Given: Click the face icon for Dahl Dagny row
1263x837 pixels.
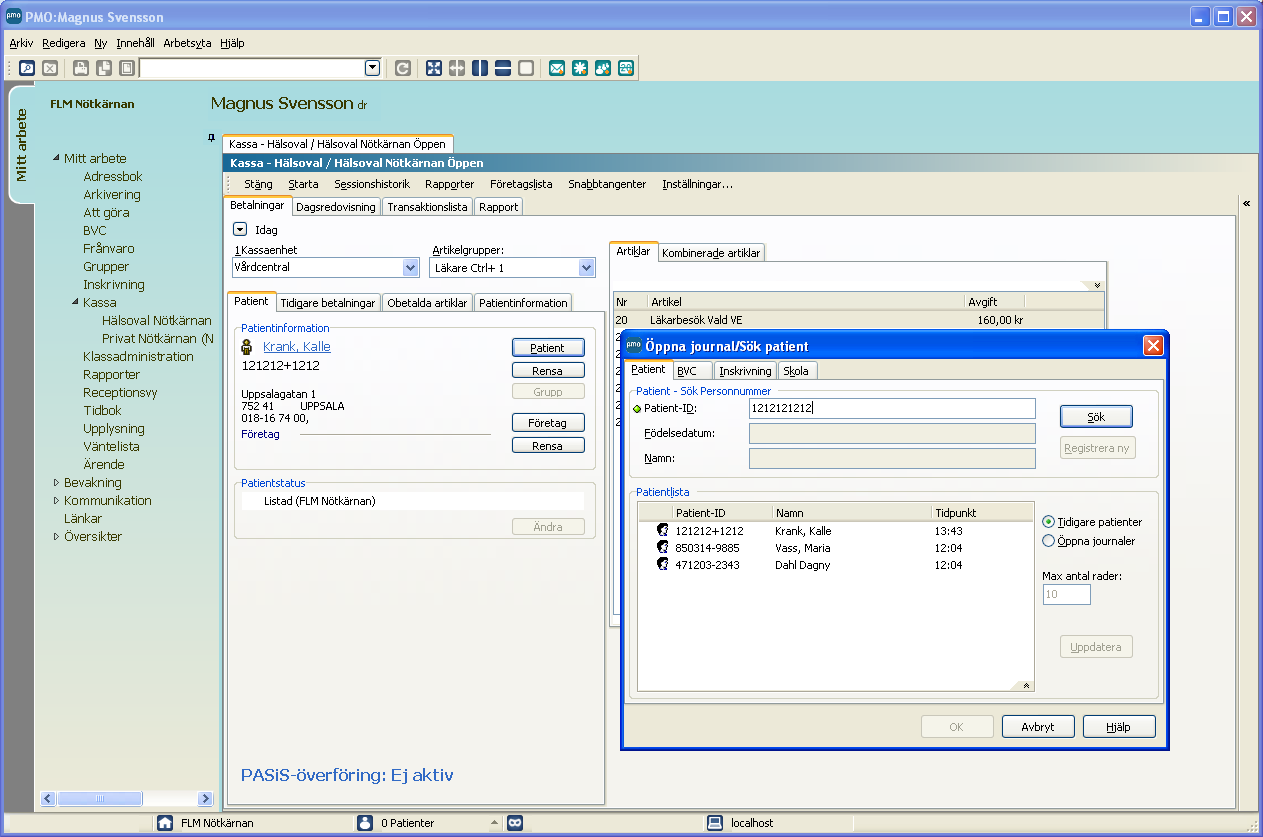Looking at the screenshot, I should pos(661,565).
